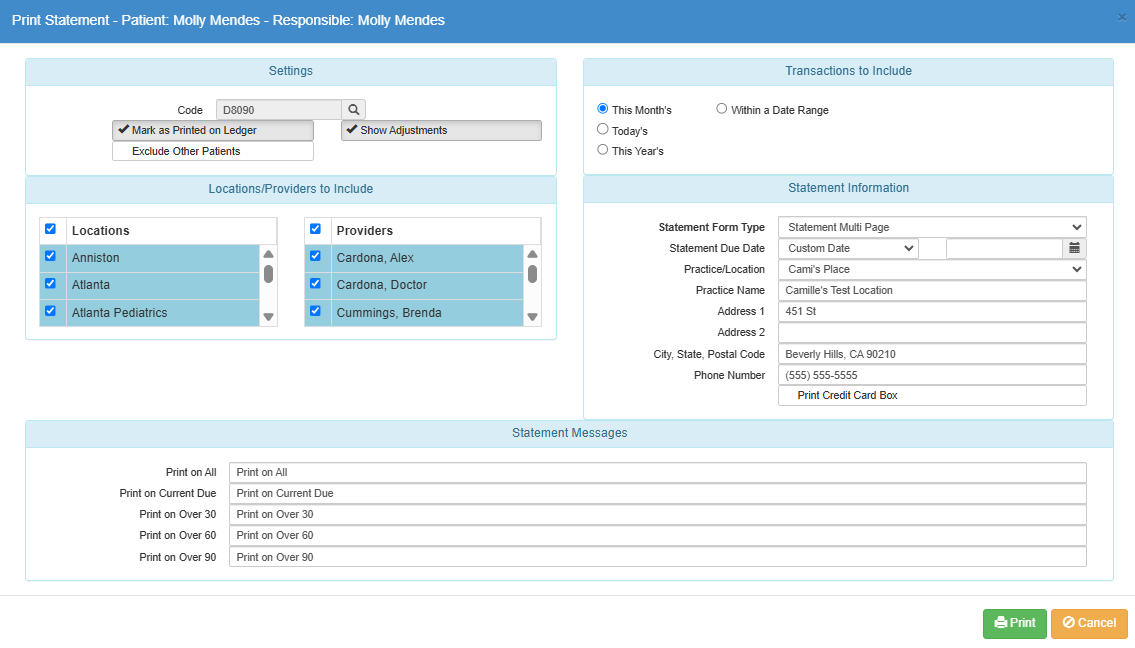Uncheck Atlanta Pediatrics location

coord(50,311)
